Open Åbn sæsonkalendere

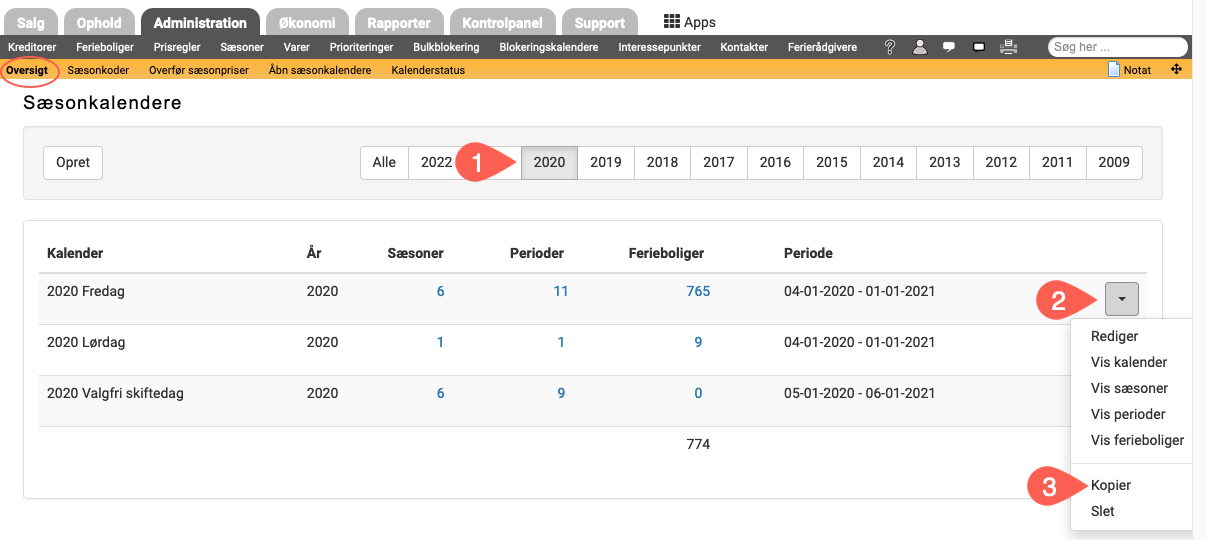(x=320, y=70)
